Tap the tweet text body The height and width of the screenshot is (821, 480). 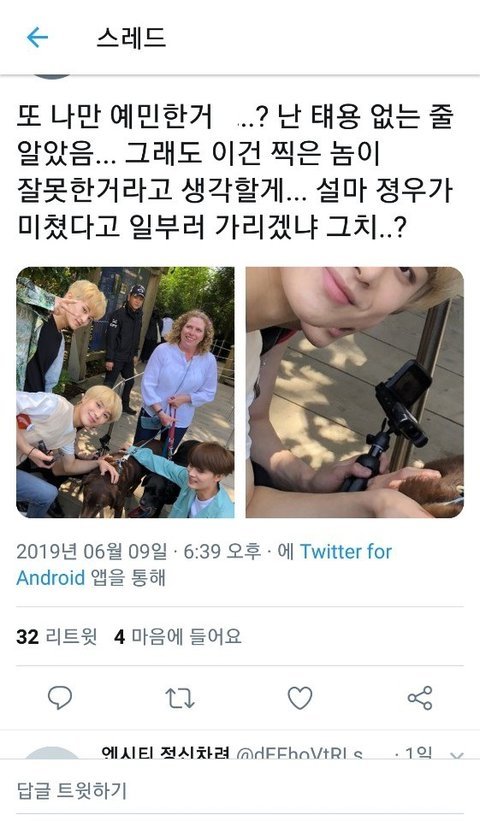click(235, 172)
